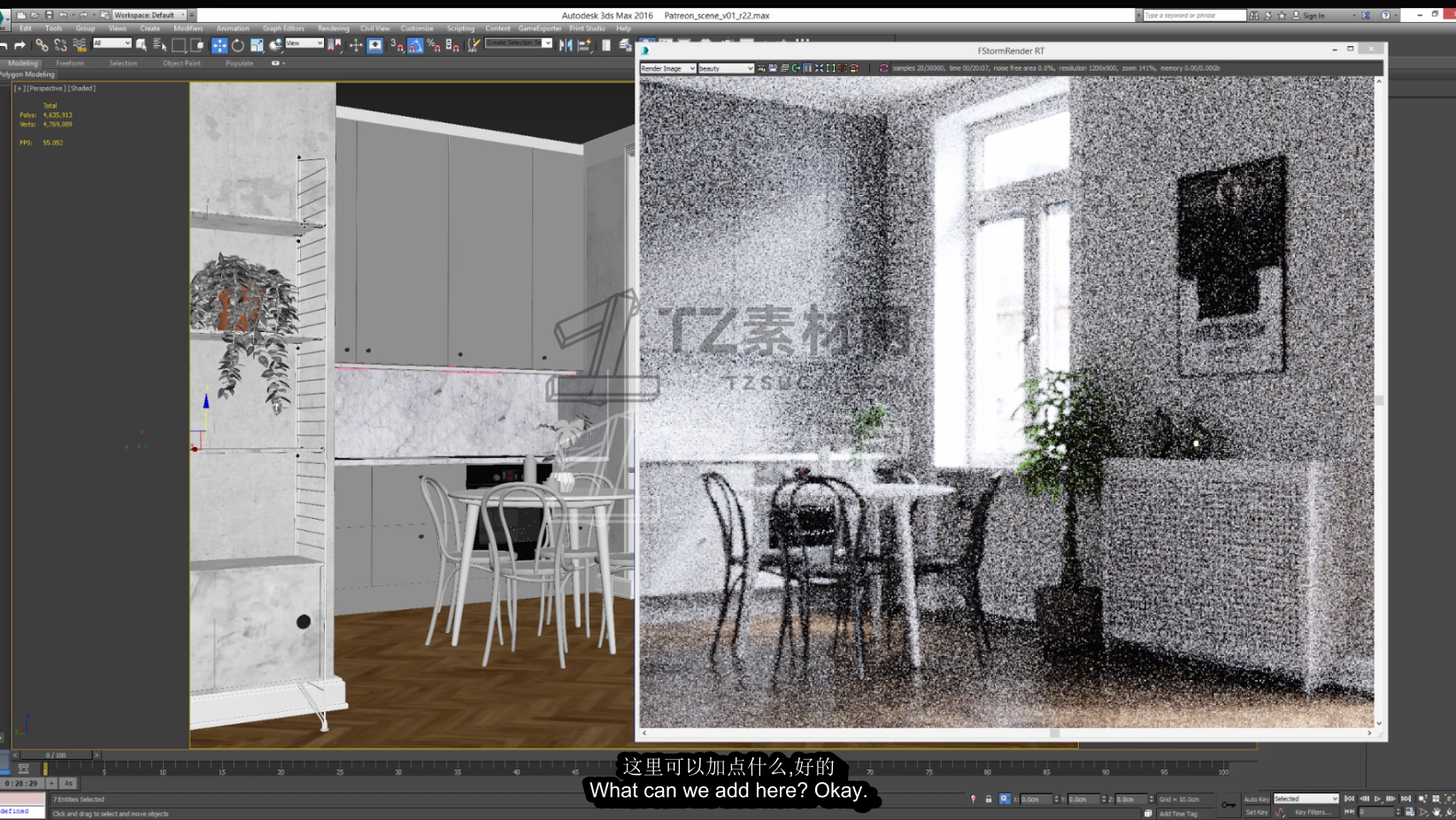Activate the Select and Scale tool
This screenshot has height=820, width=1456.
click(257, 45)
